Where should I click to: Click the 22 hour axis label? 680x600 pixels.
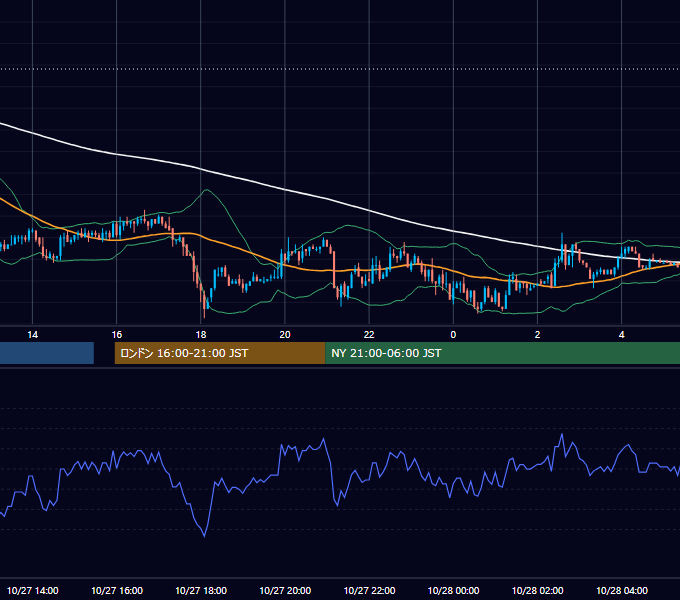pyautogui.click(x=369, y=335)
